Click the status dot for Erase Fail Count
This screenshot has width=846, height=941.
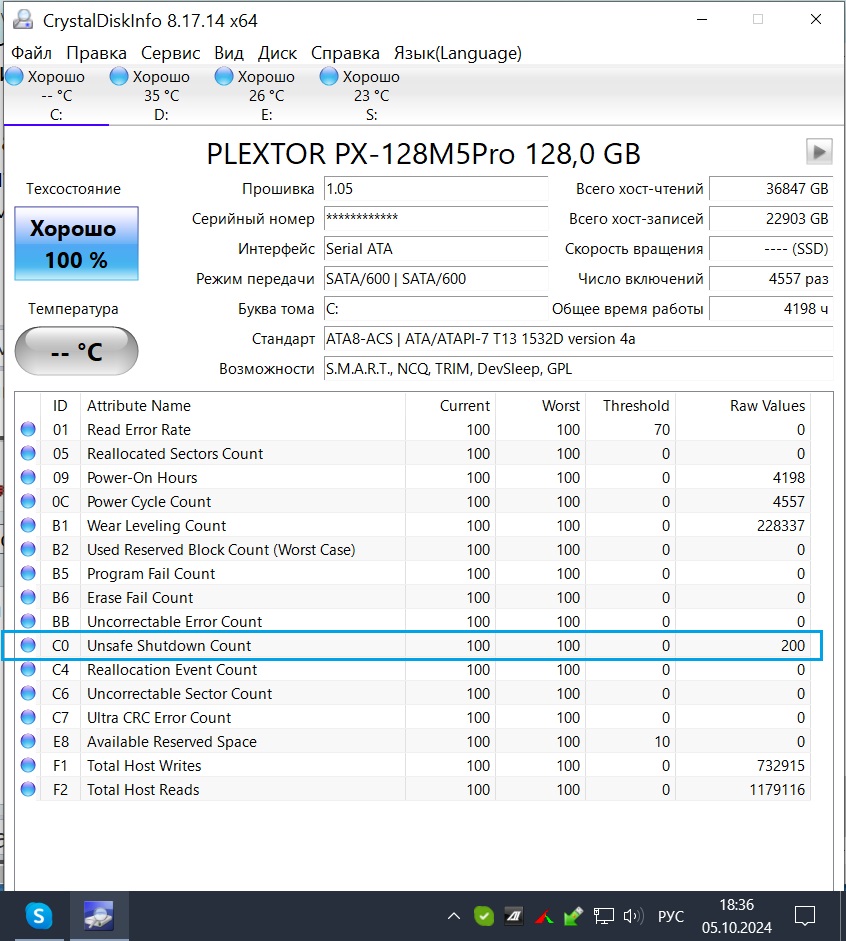click(28, 597)
